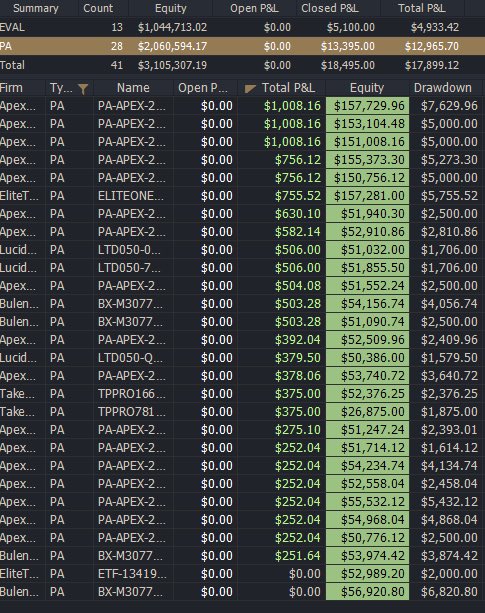The image size is (485, 613).
Task: Click the EVAL total P&L $4,933.42
Action: pyautogui.click(x=435, y=27)
